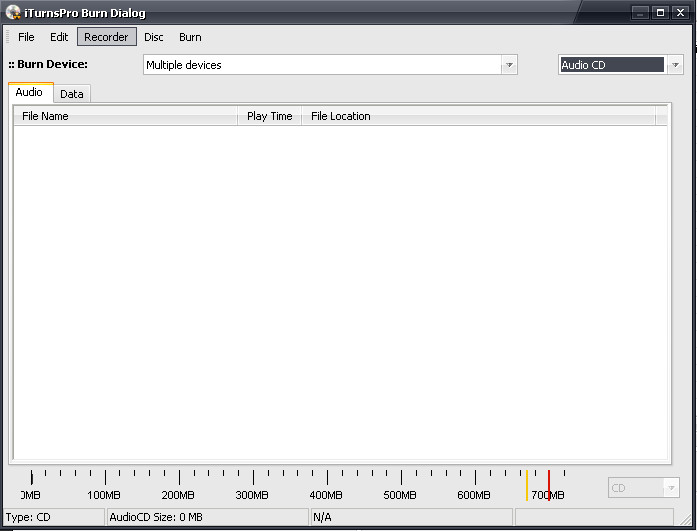Open the File menu
This screenshot has height=531, width=697.
pyautogui.click(x=26, y=37)
